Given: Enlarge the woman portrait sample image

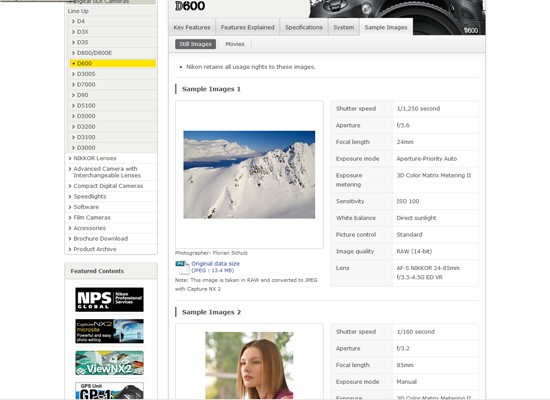Looking at the screenshot, I should [x=249, y=365].
